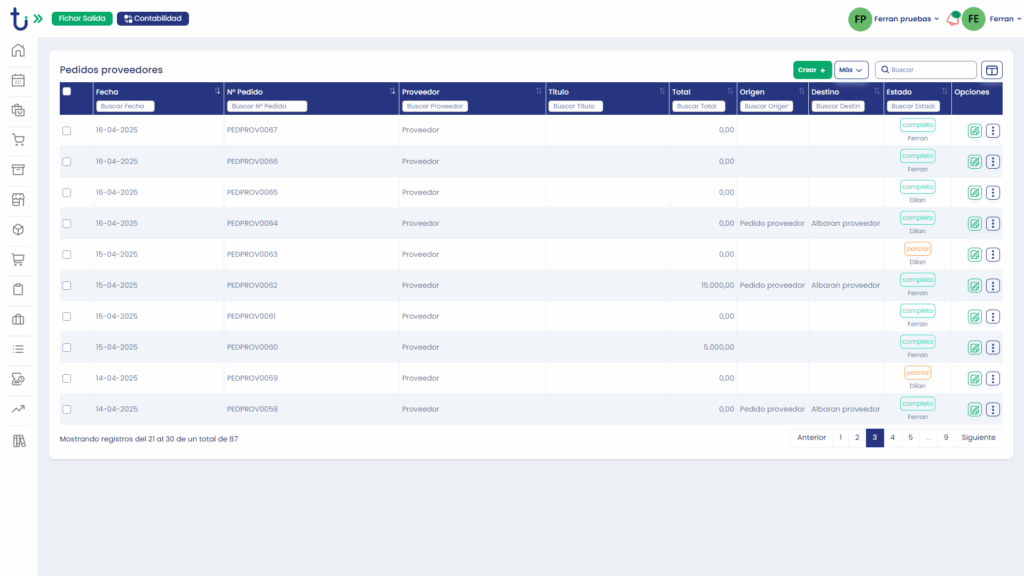Click the Crear button

pos(812,70)
